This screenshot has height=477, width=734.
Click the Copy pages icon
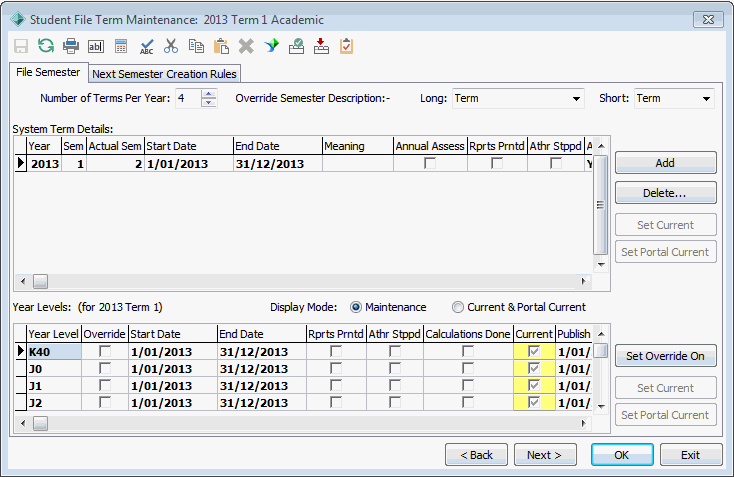(x=196, y=46)
